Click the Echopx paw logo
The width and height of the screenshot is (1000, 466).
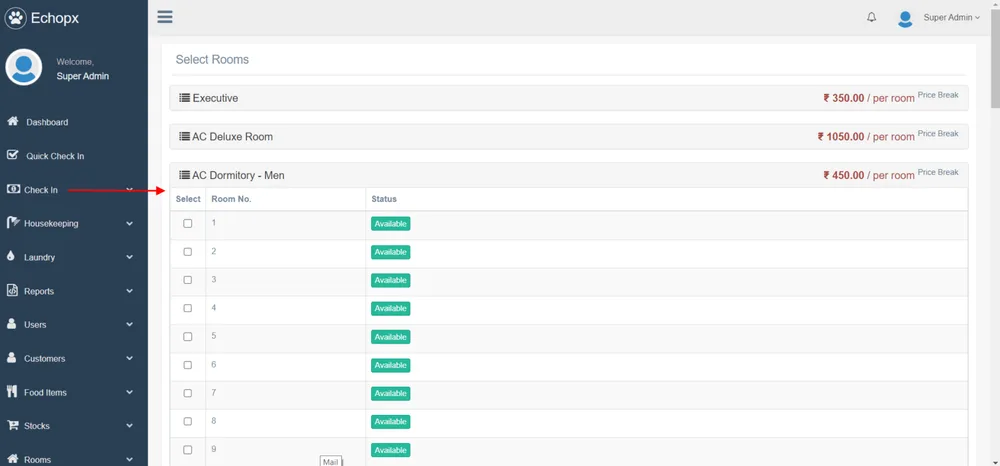click(15, 18)
